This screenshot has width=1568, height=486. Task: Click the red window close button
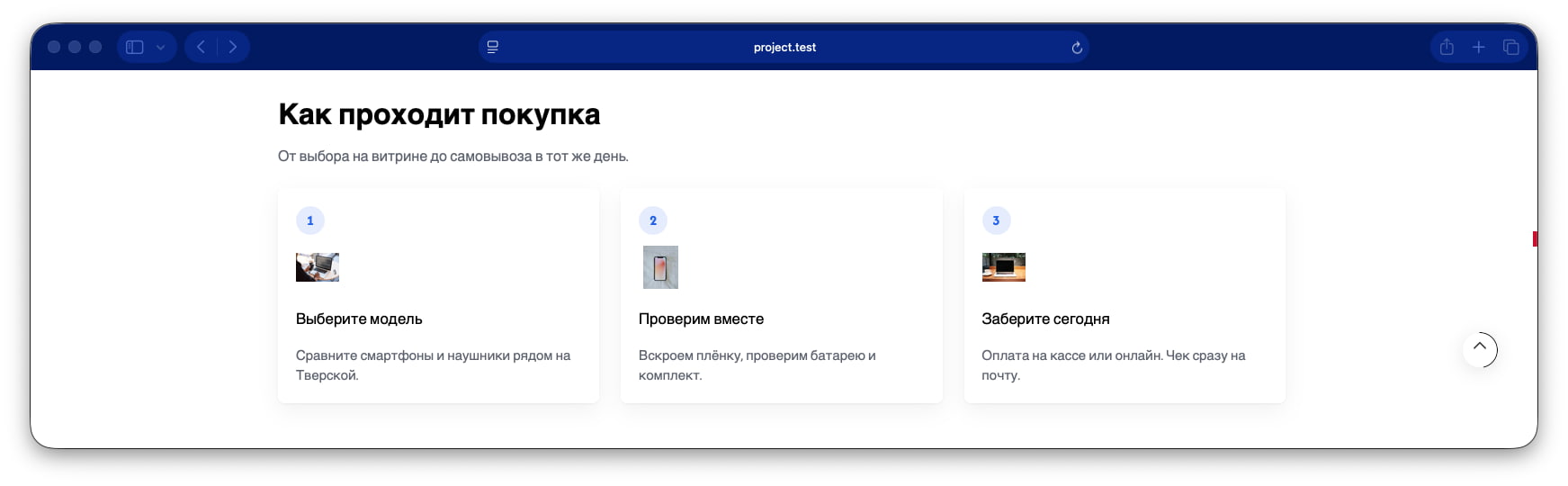tap(54, 47)
